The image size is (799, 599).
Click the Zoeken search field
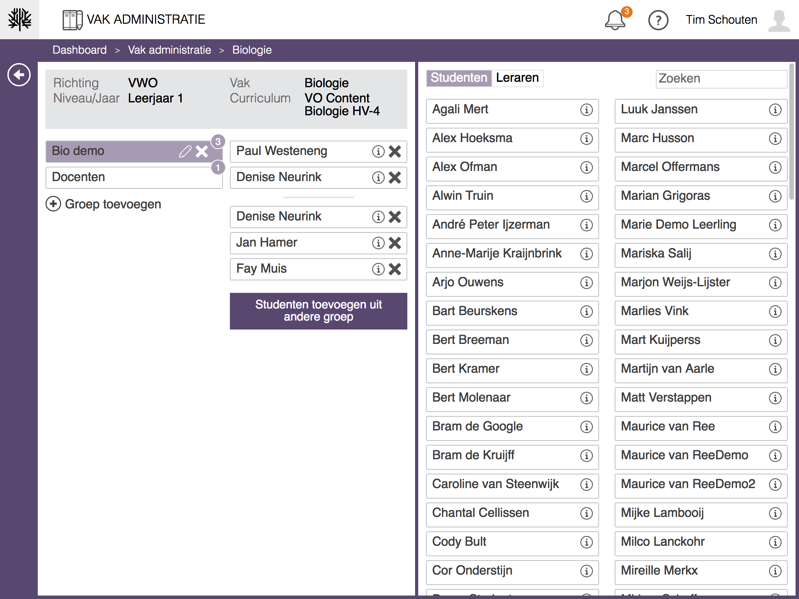(x=720, y=78)
